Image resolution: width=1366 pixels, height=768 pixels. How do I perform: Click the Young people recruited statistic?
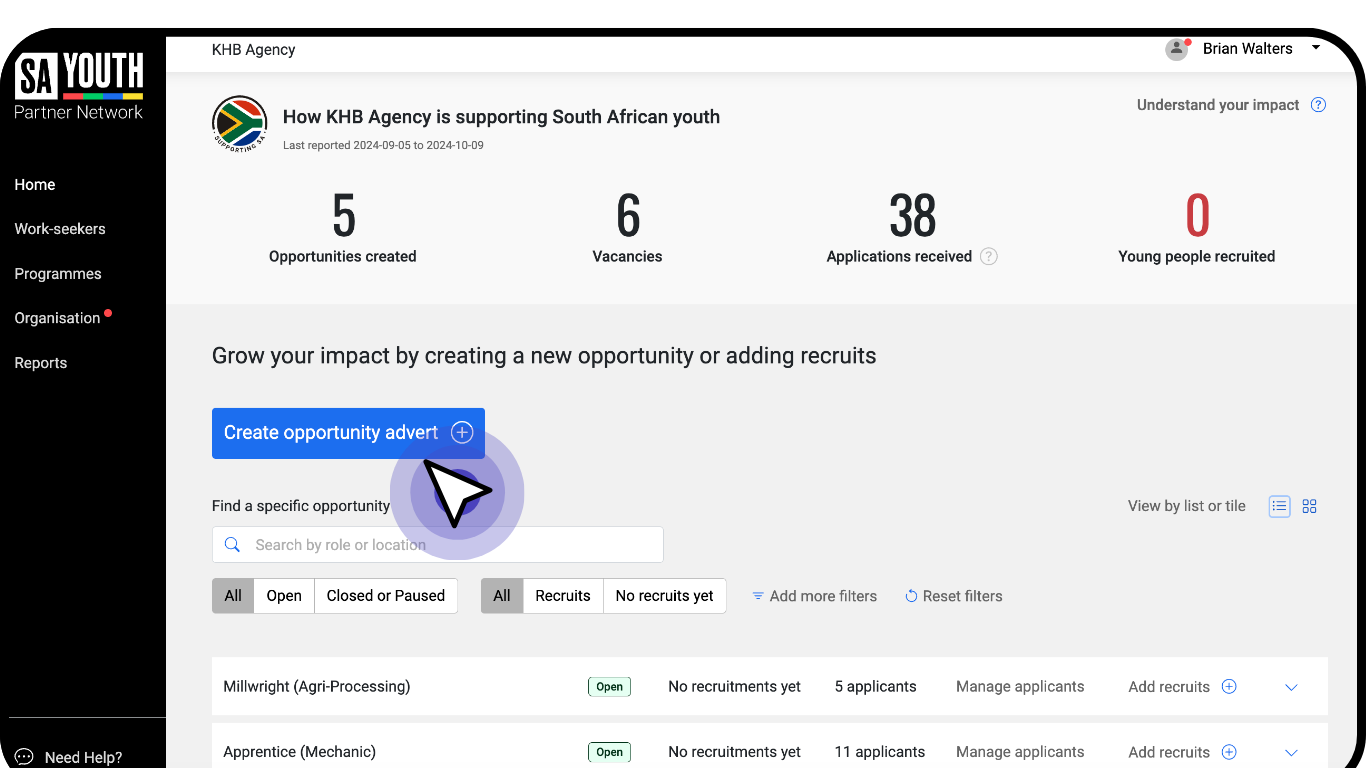(1197, 228)
